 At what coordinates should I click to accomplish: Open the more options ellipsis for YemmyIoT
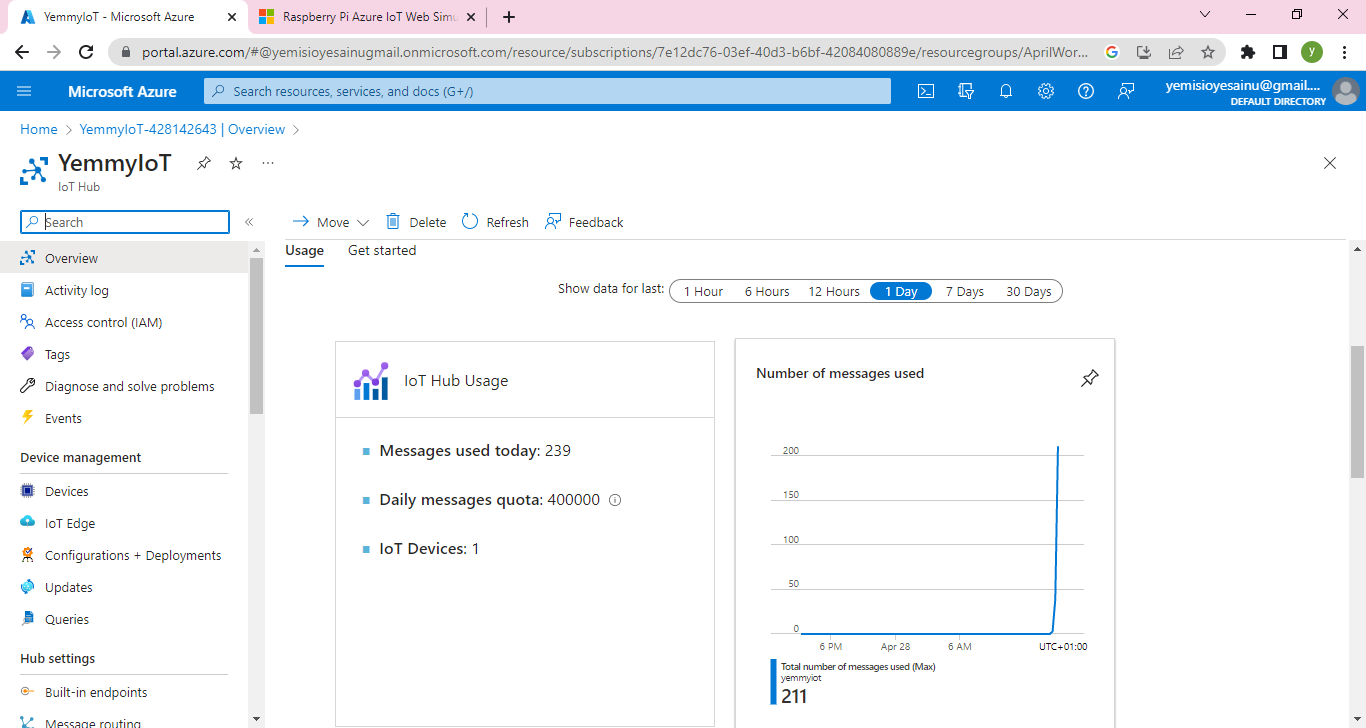coord(268,163)
